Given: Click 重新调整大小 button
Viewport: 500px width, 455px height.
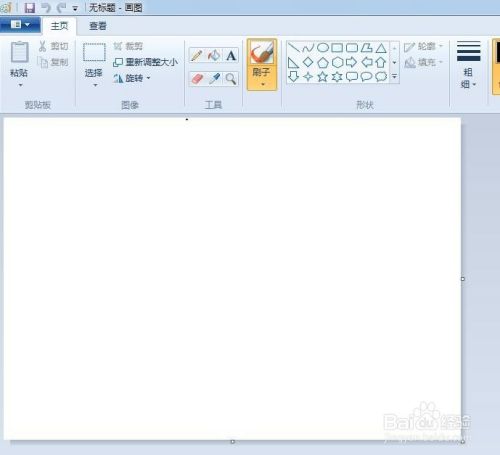Looking at the screenshot, I should coord(146,62).
